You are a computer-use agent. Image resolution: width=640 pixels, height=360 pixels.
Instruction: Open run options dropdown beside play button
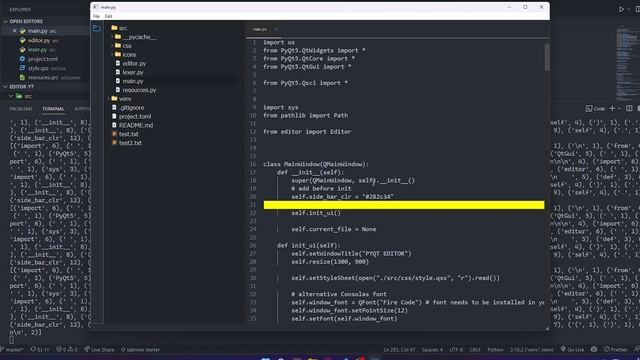coord(628,9)
